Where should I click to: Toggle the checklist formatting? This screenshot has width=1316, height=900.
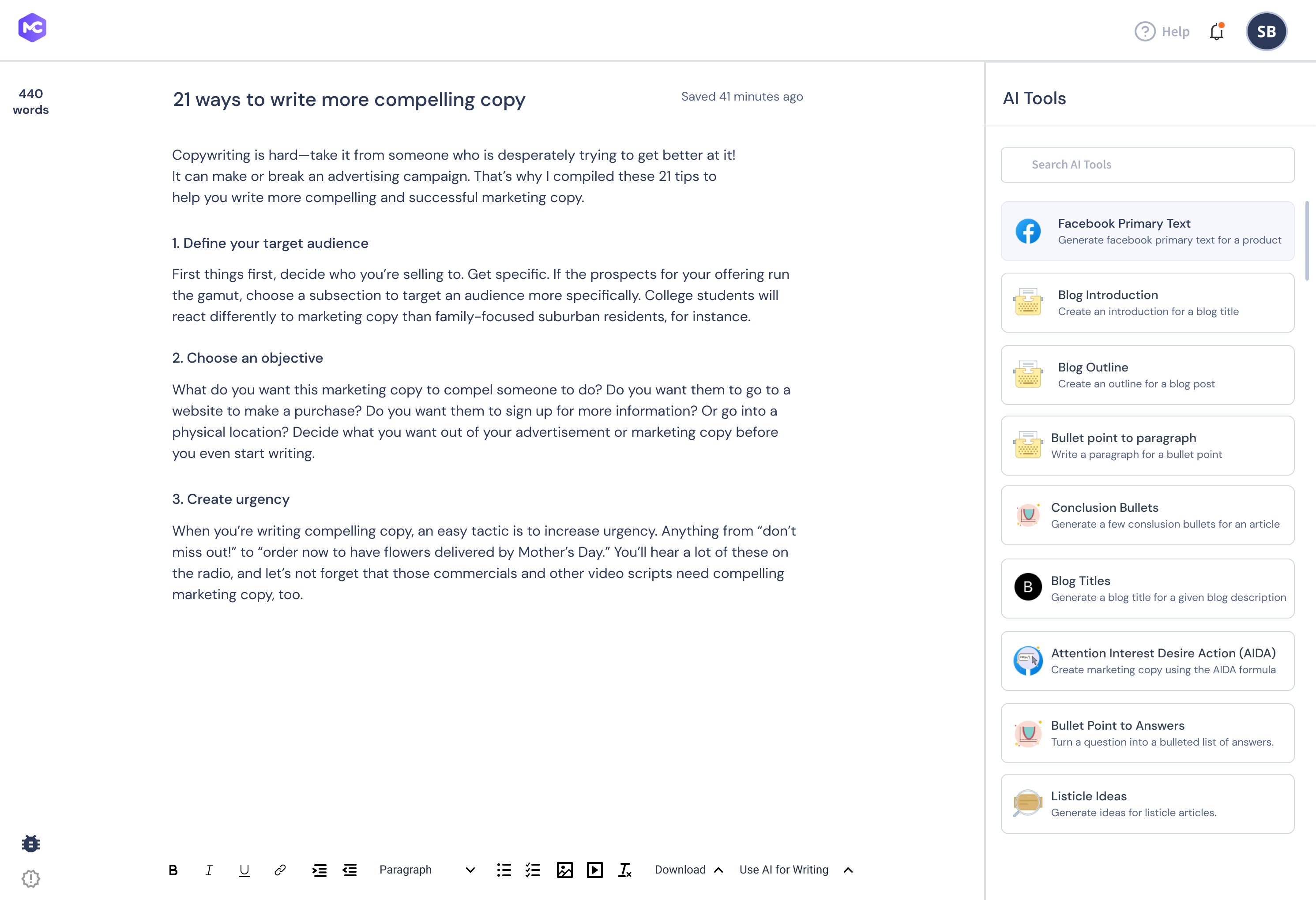[x=533, y=870]
